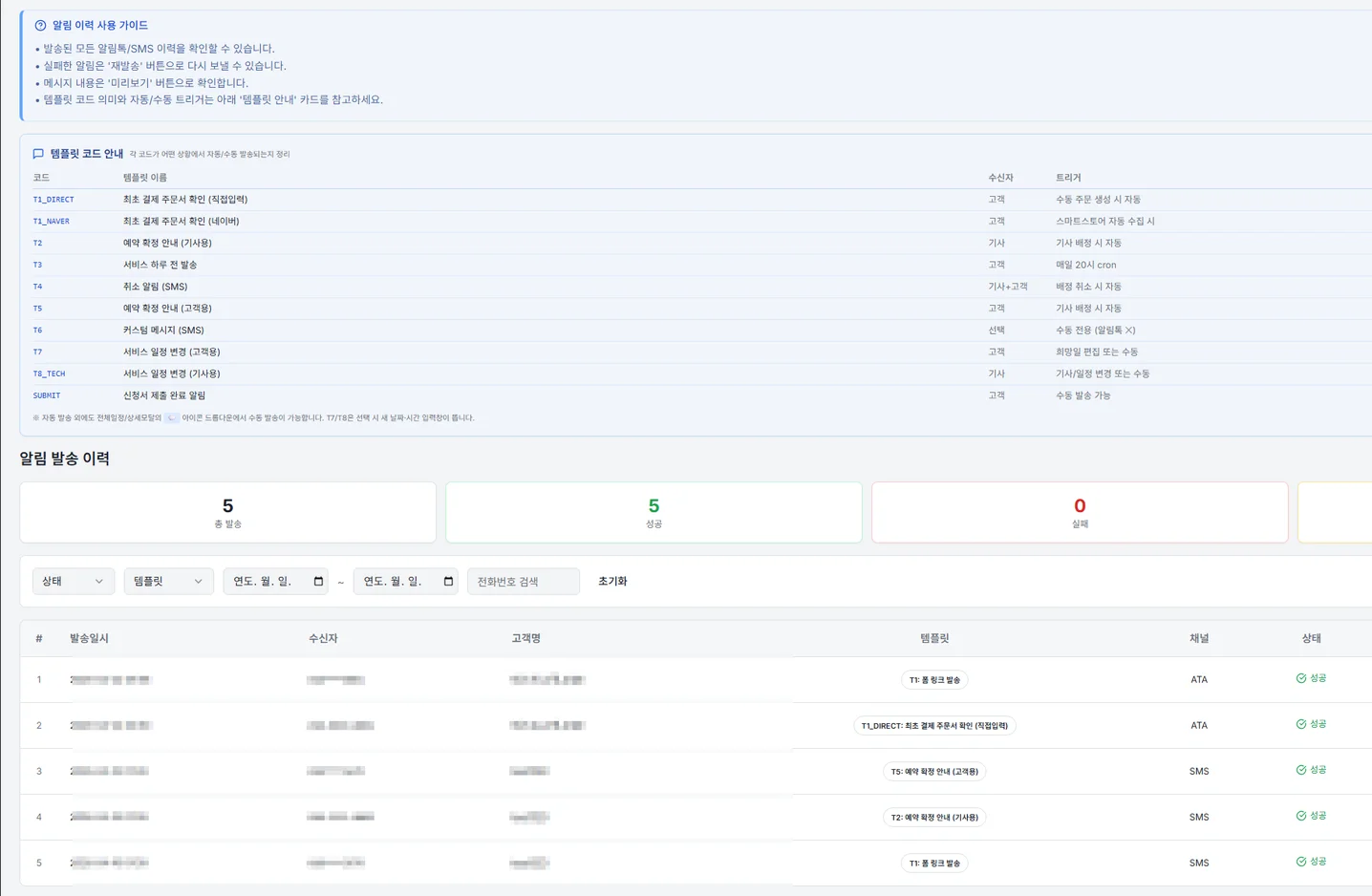Click the help circle icon beside 알림 이력 사용 가이드
The width and height of the screenshot is (1372, 896).
tap(40, 26)
